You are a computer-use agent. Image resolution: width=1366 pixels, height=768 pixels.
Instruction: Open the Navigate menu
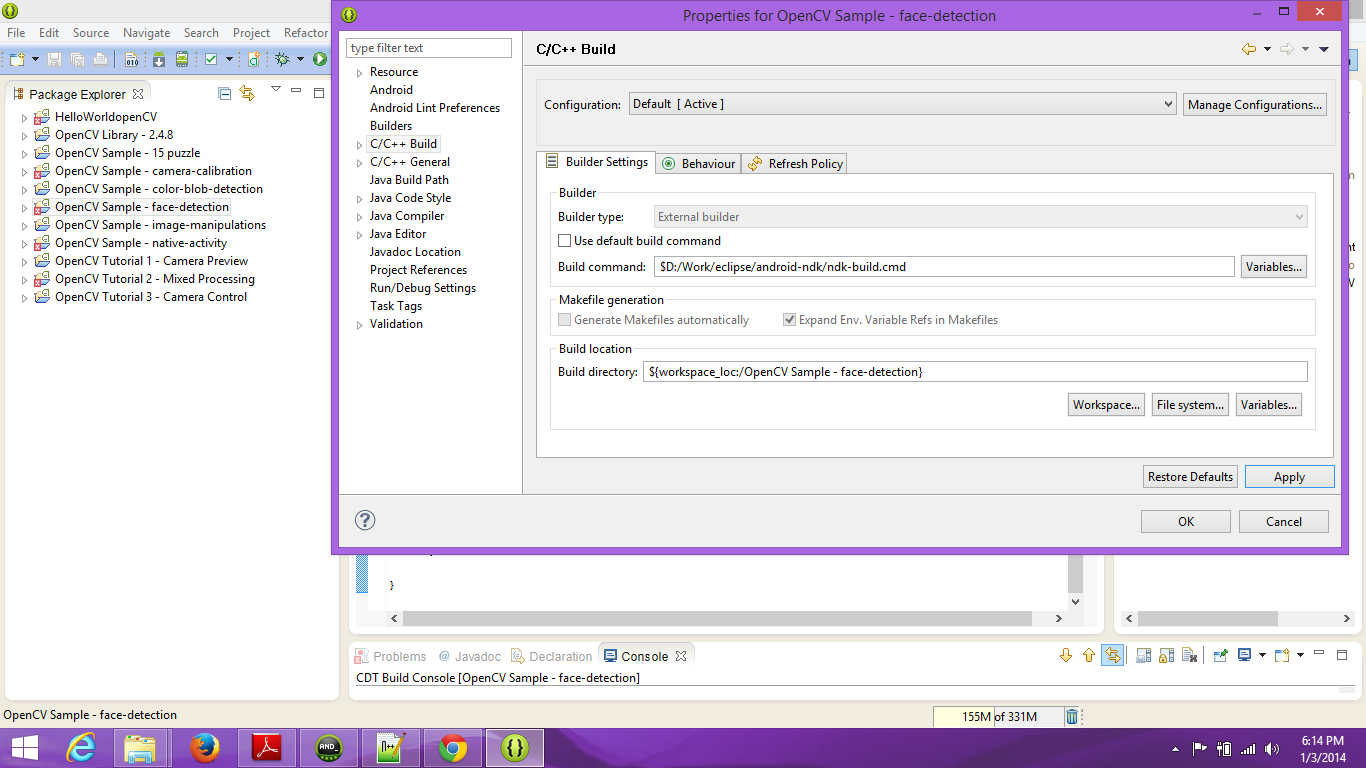tap(146, 33)
